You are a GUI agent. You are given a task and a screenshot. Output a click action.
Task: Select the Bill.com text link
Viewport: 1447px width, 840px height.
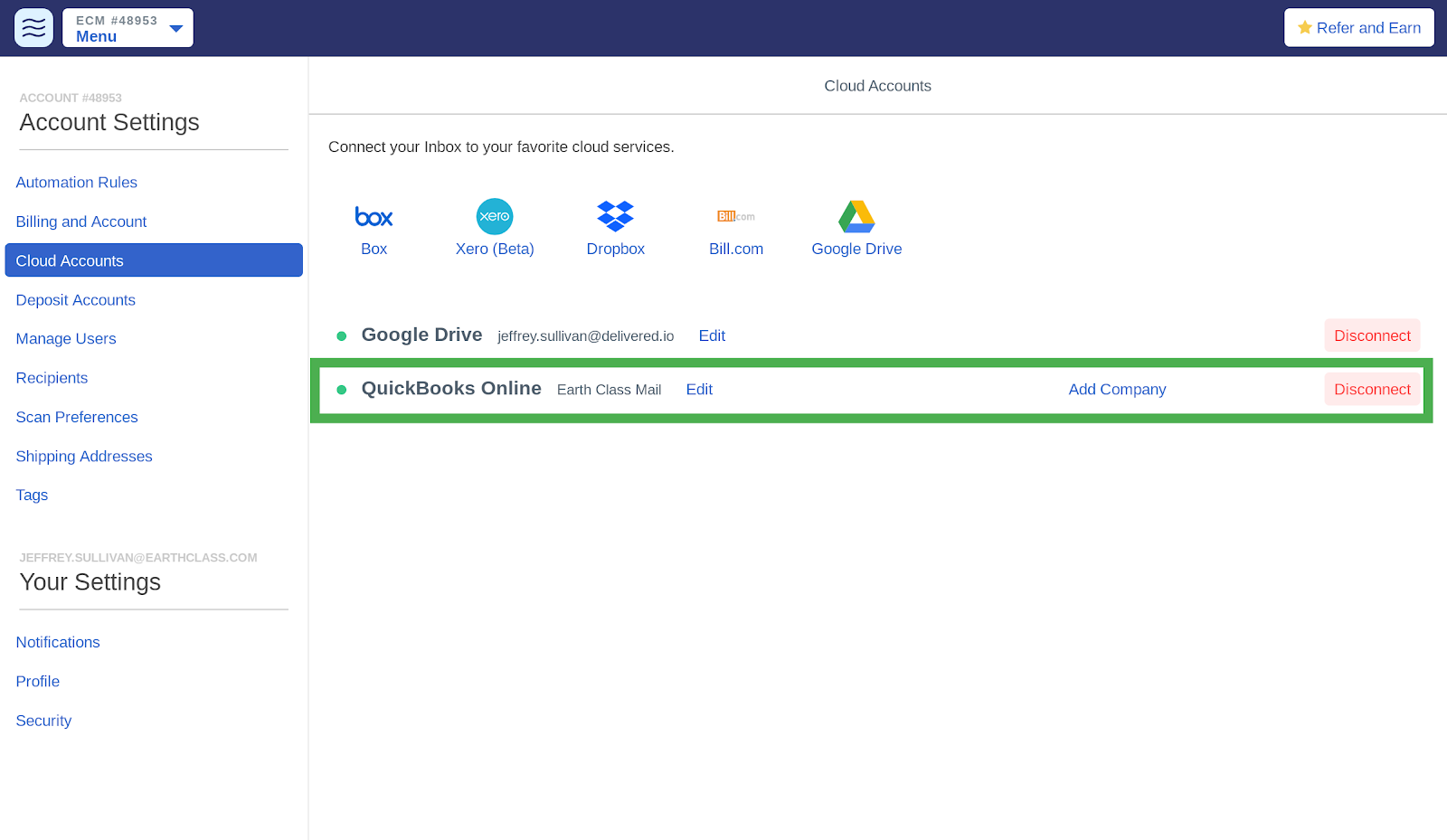click(736, 249)
